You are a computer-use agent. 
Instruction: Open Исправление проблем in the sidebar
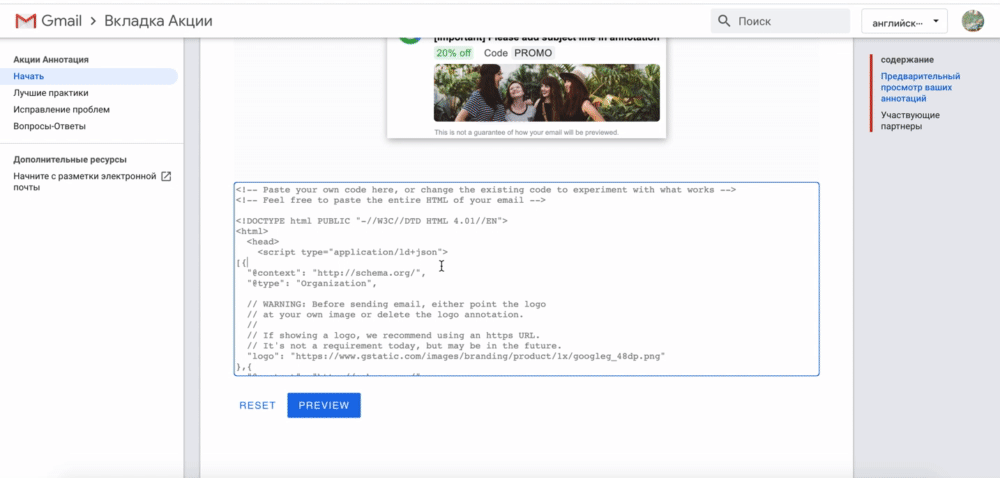coord(61,110)
